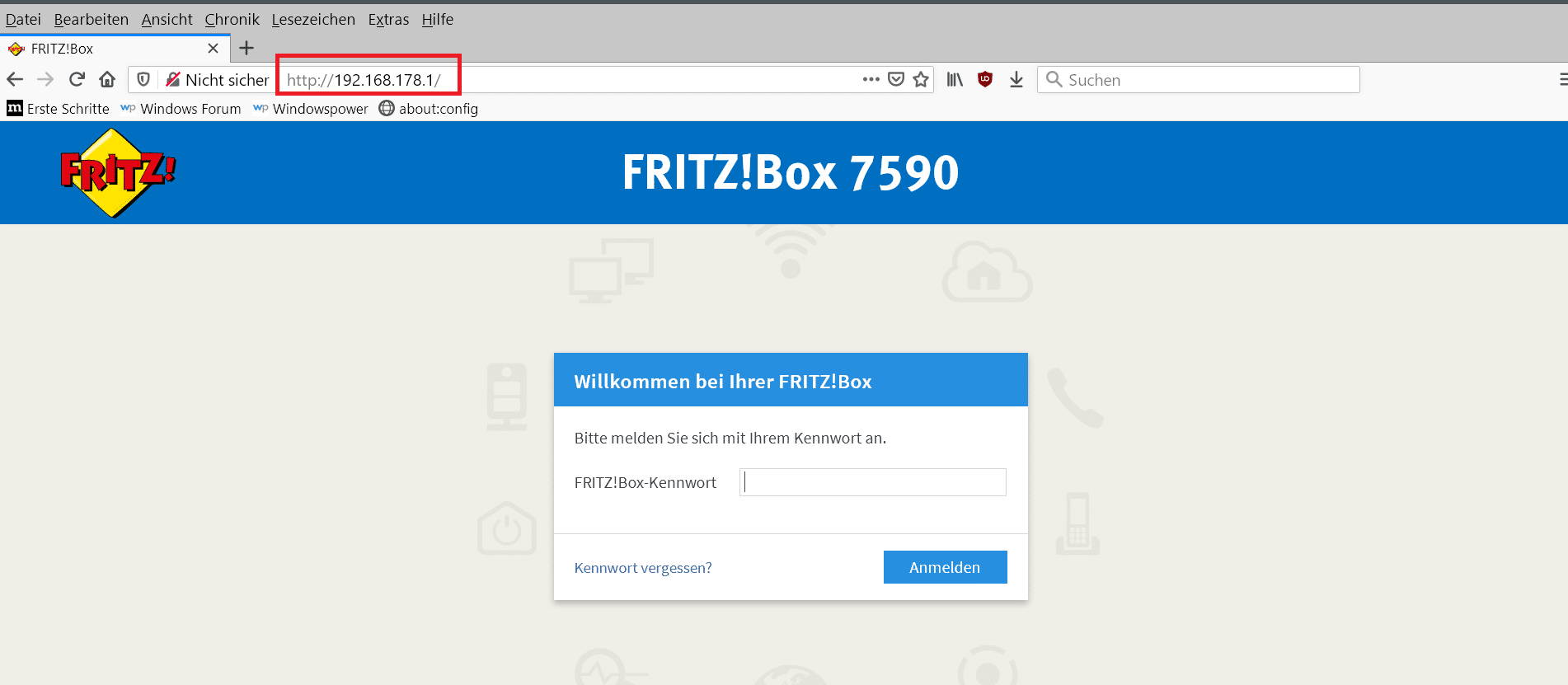Screen dimensions: 1568x685
Task: Select the FRITZ!Box browser tab
Action: click(x=115, y=49)
